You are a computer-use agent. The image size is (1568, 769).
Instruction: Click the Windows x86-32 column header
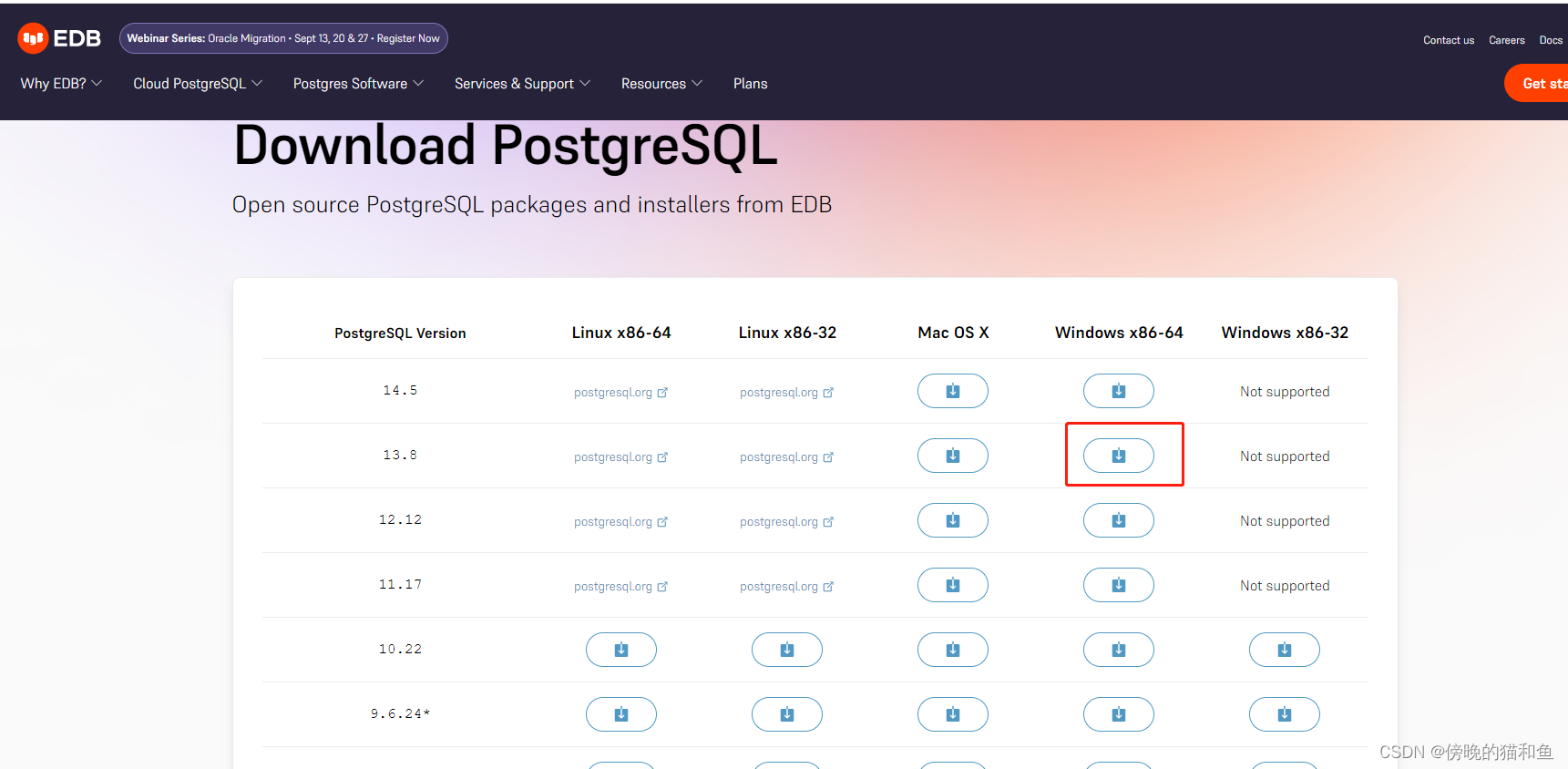pos(1285,333)
